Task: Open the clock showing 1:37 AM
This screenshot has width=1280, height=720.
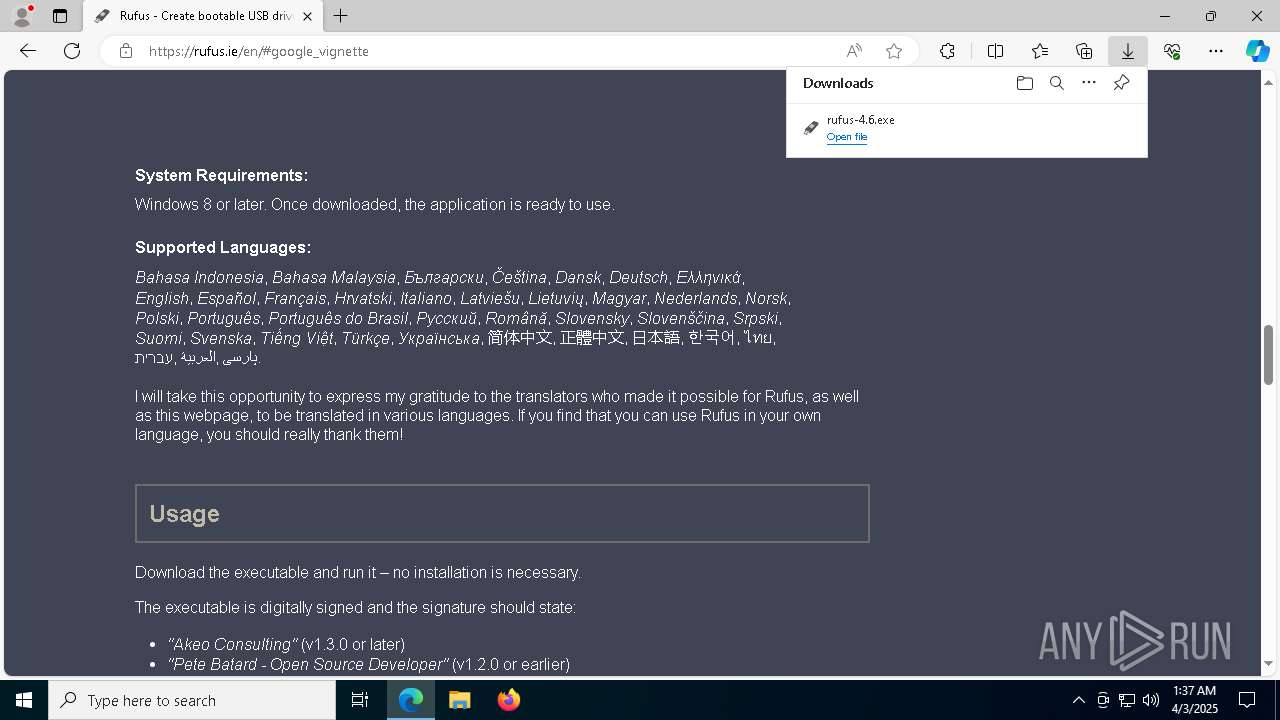Action: click(x=1195, y=700)
